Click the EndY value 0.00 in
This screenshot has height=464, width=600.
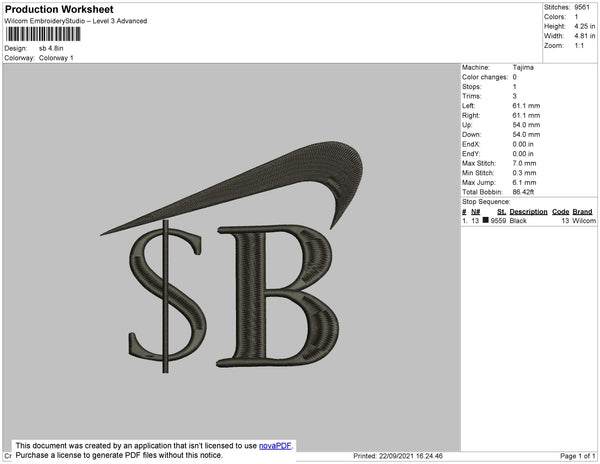tap(523, 154)
